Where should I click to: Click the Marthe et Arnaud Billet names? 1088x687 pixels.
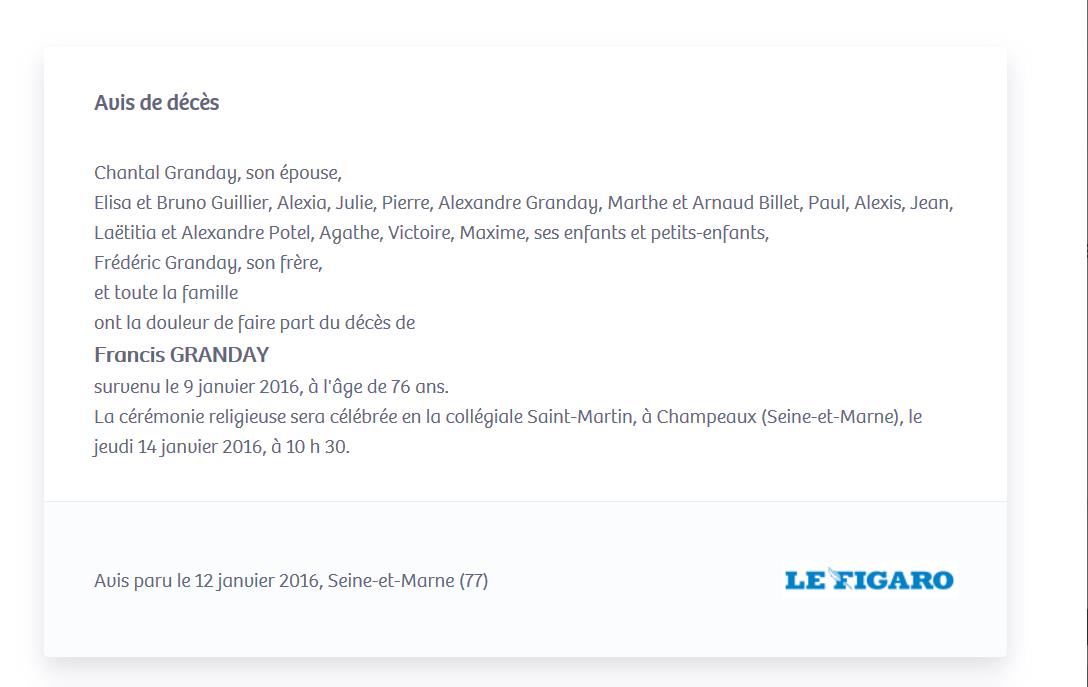click(704, 203)
